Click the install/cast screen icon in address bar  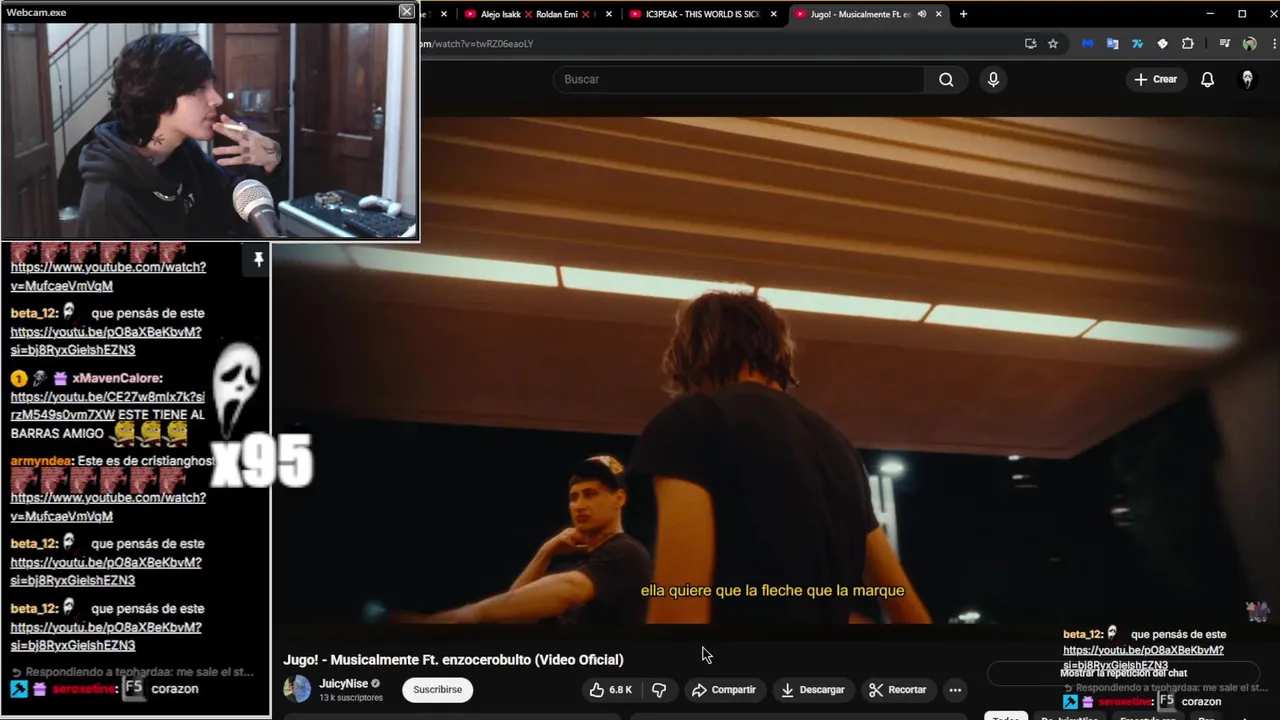pos(1031,44)
